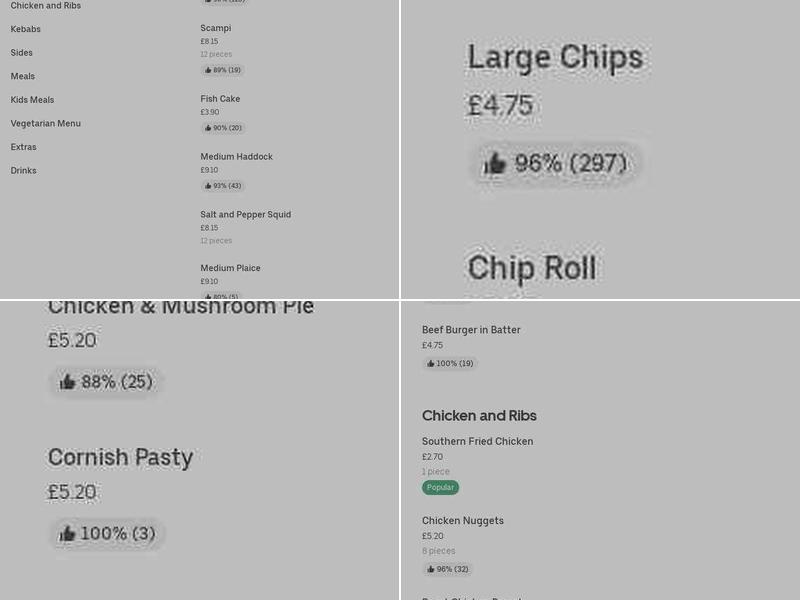Screen dimensions: 800x600
Task: Select the Kebabs category
Action: (x=25, y=29)
